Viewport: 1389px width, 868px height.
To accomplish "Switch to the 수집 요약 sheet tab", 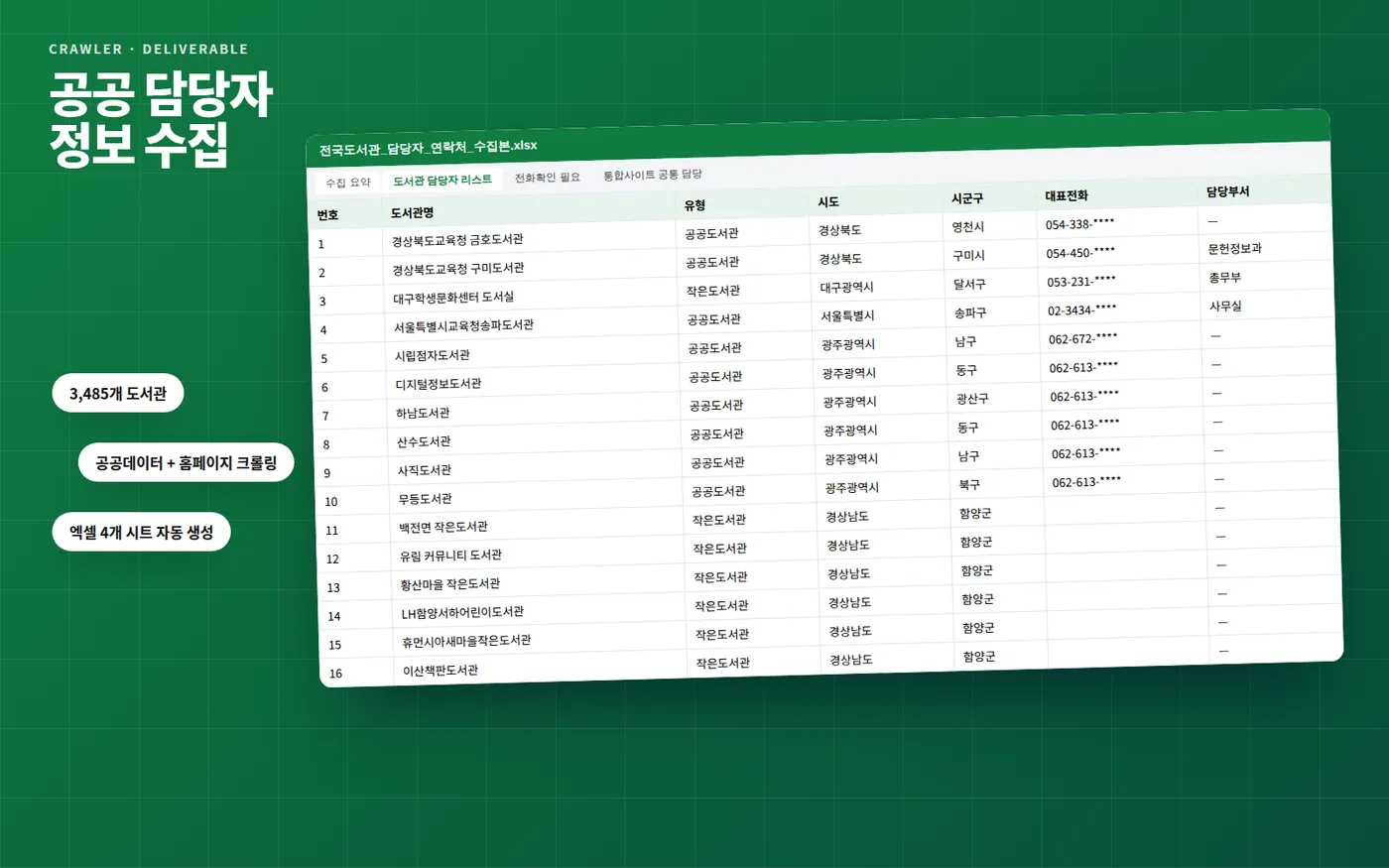I will [x=348, y=183].
